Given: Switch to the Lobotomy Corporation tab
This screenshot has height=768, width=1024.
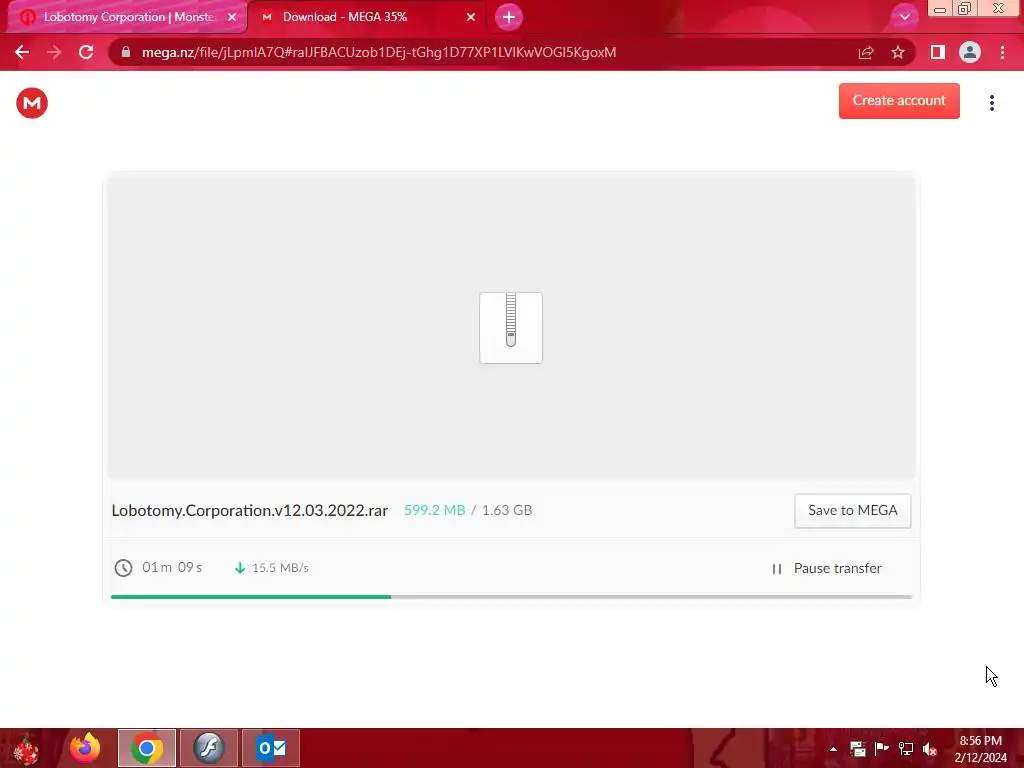Looking at the screenshot, I should click(x=127, y=17).
